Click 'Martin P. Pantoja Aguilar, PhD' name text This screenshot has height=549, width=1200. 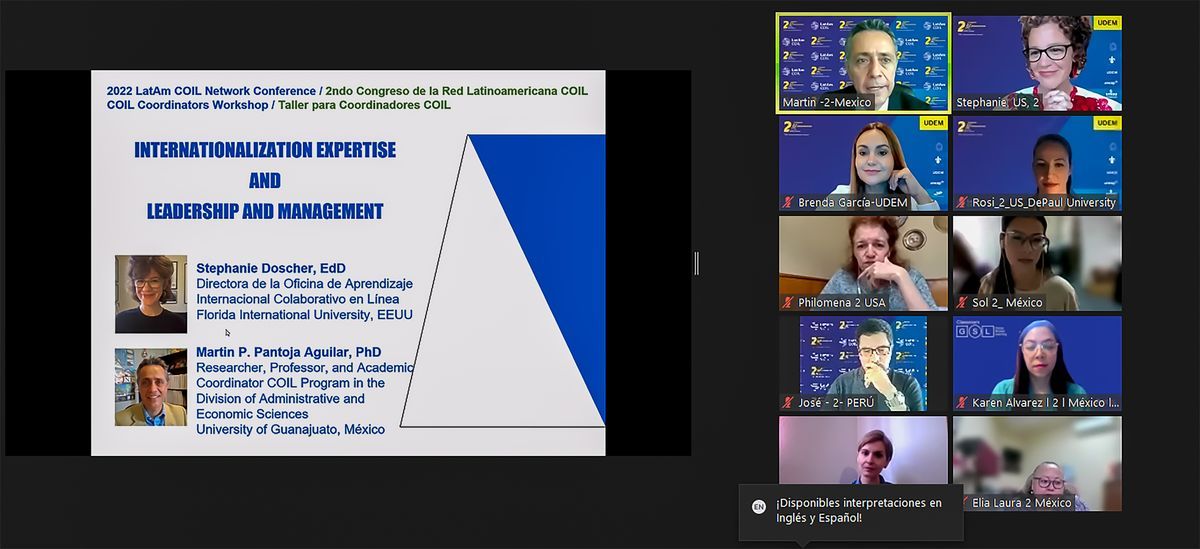click(289, 352)
